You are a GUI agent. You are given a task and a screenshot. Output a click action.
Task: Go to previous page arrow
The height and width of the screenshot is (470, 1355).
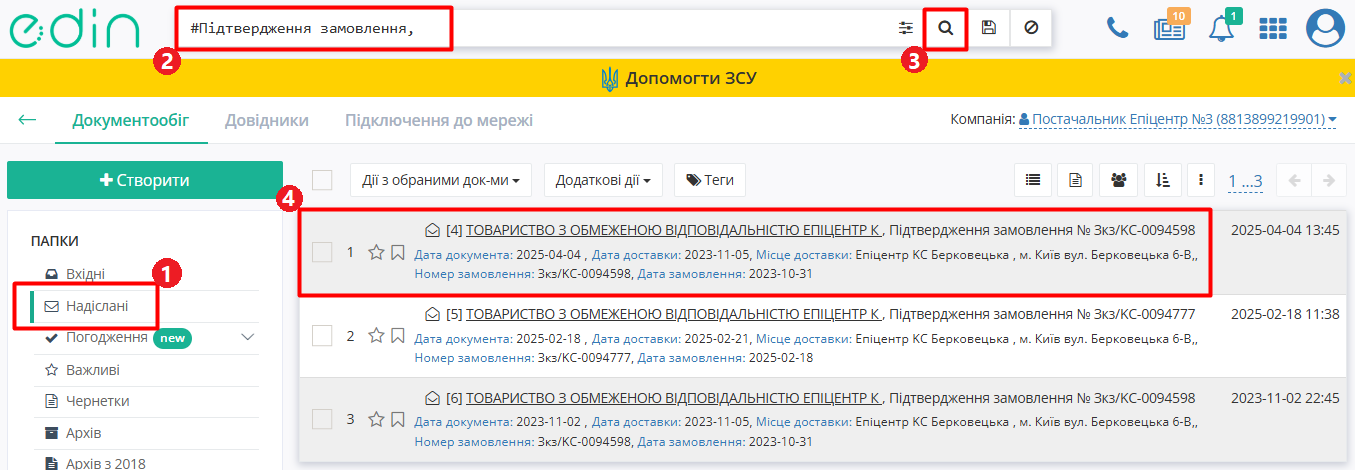tap(1294, 181)
